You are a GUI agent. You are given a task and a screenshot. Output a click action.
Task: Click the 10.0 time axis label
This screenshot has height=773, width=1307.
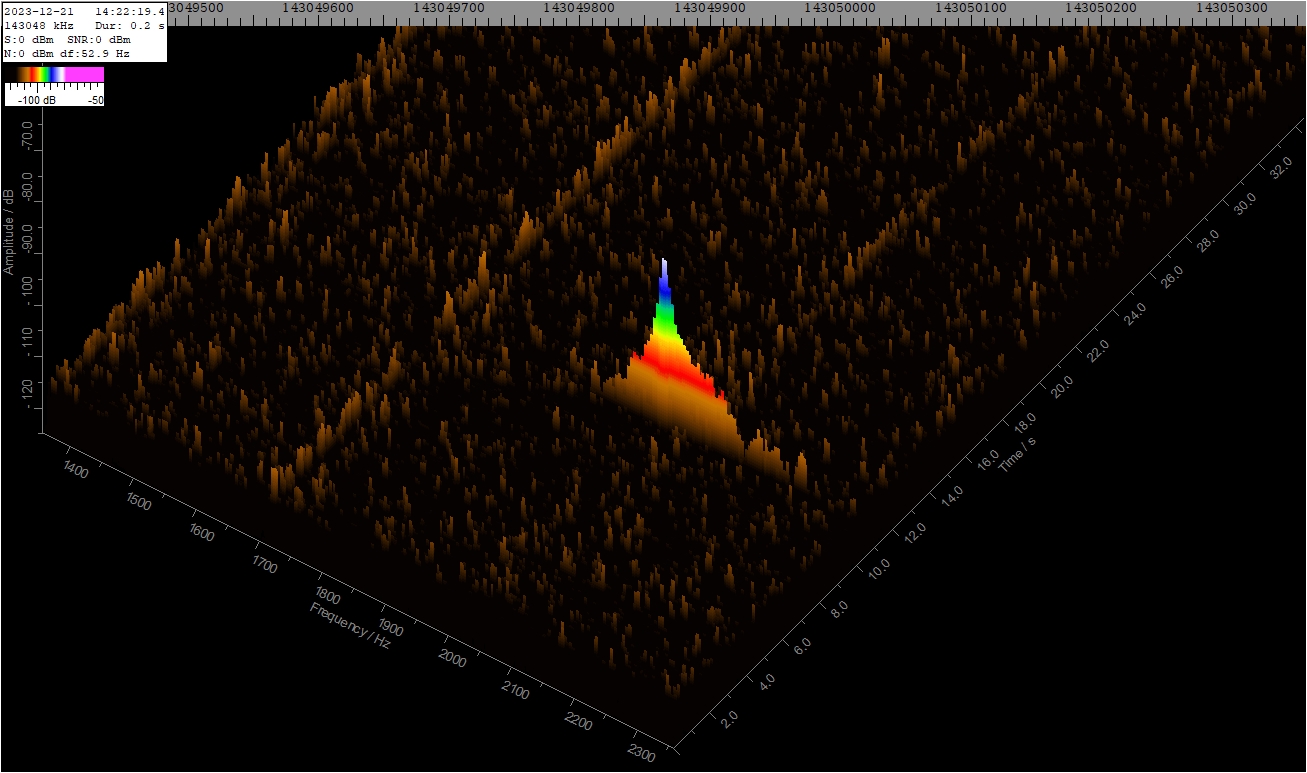pos(879,569)
